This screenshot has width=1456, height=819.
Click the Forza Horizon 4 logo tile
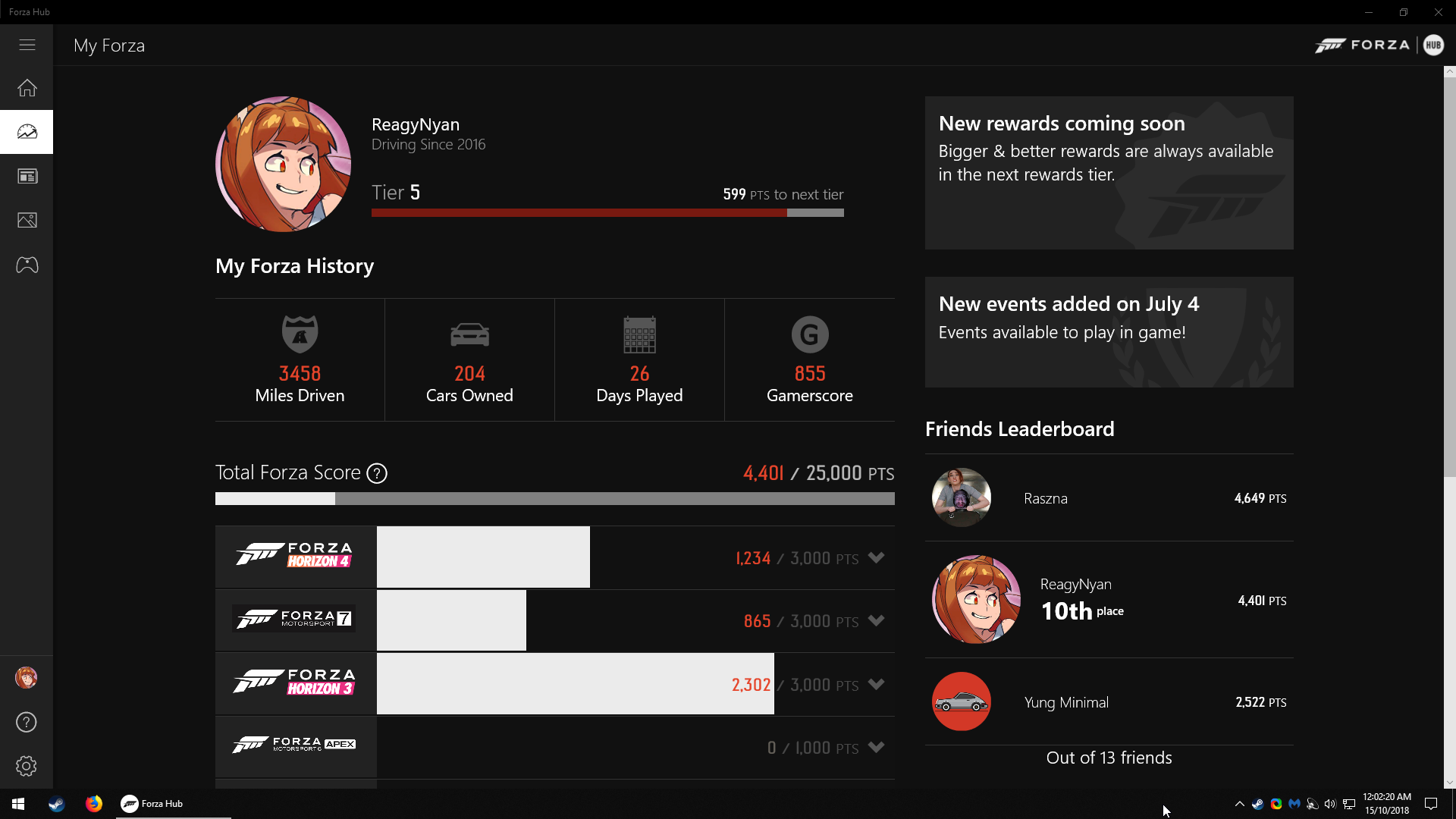tap(296, 556)
